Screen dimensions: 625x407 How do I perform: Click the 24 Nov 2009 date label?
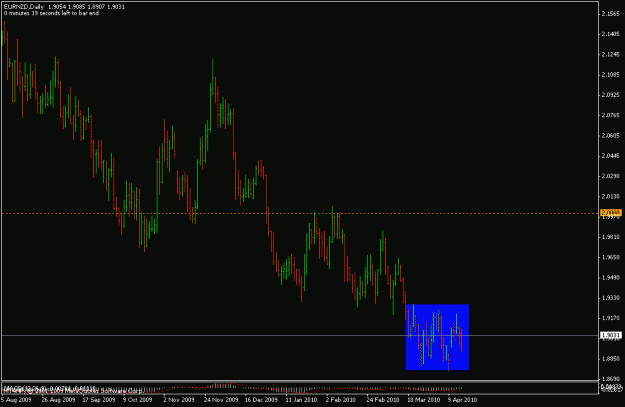point(221,399)
